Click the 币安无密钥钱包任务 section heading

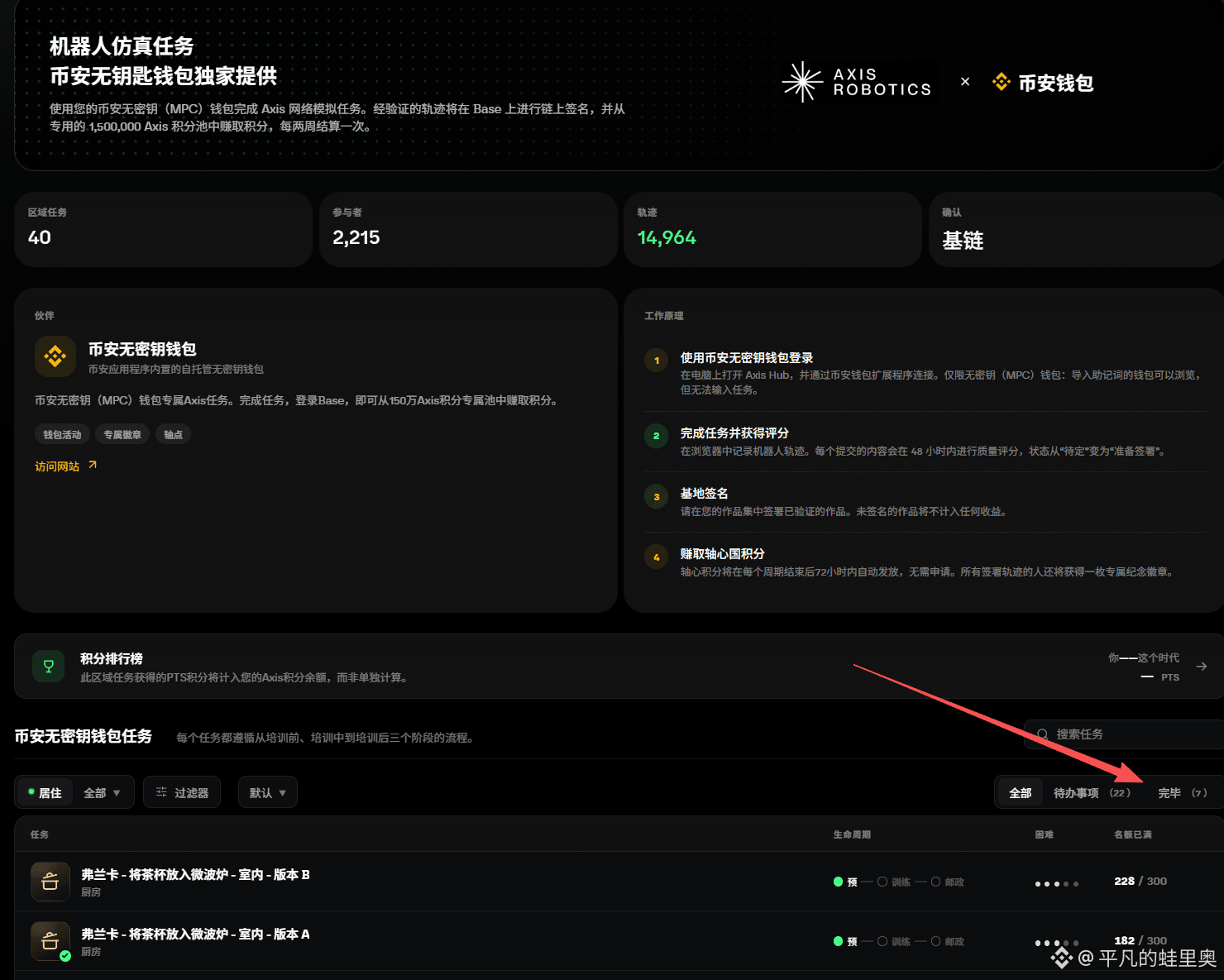point(83,736)
